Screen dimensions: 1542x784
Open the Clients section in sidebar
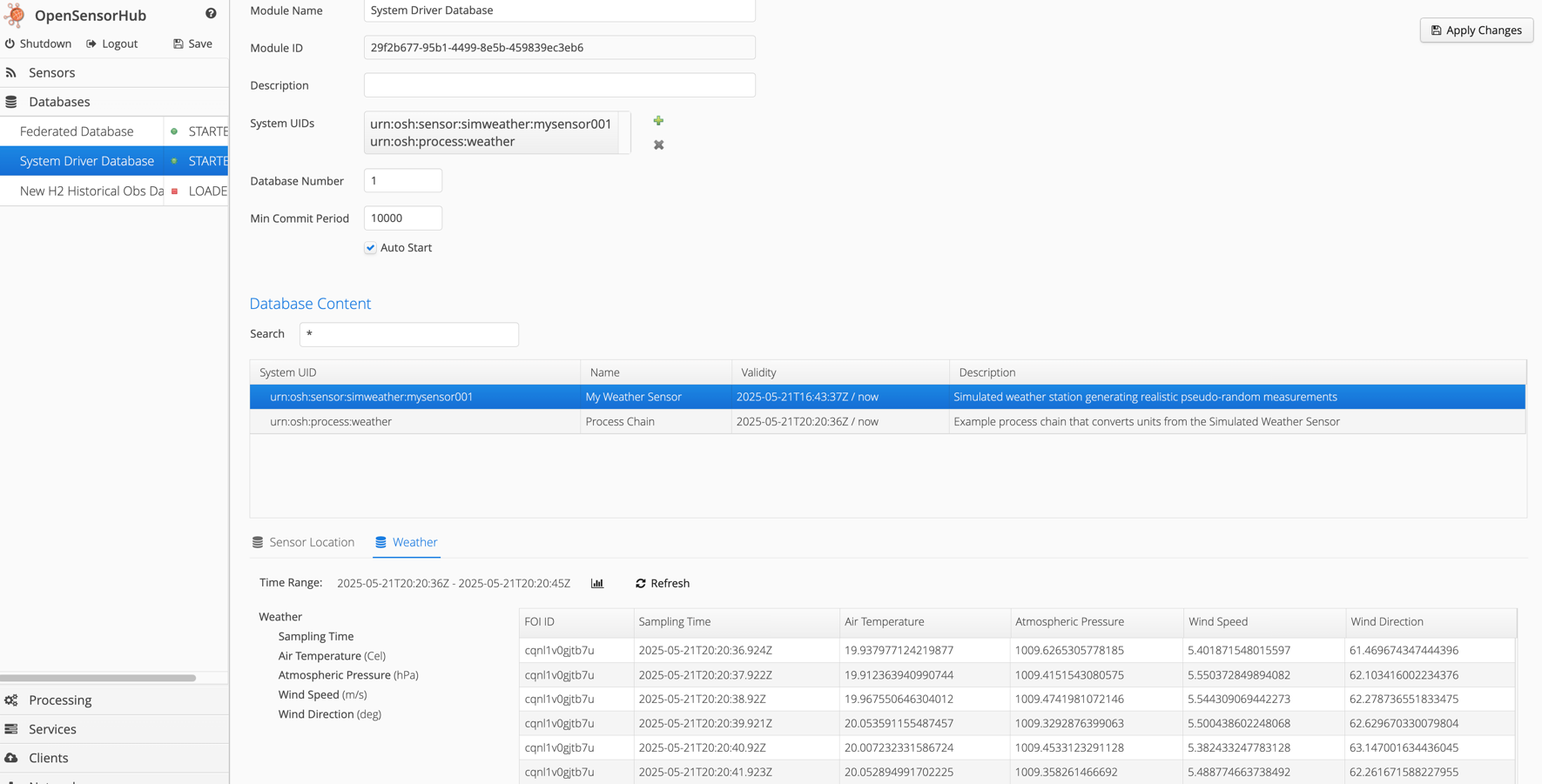coord(48,758)
